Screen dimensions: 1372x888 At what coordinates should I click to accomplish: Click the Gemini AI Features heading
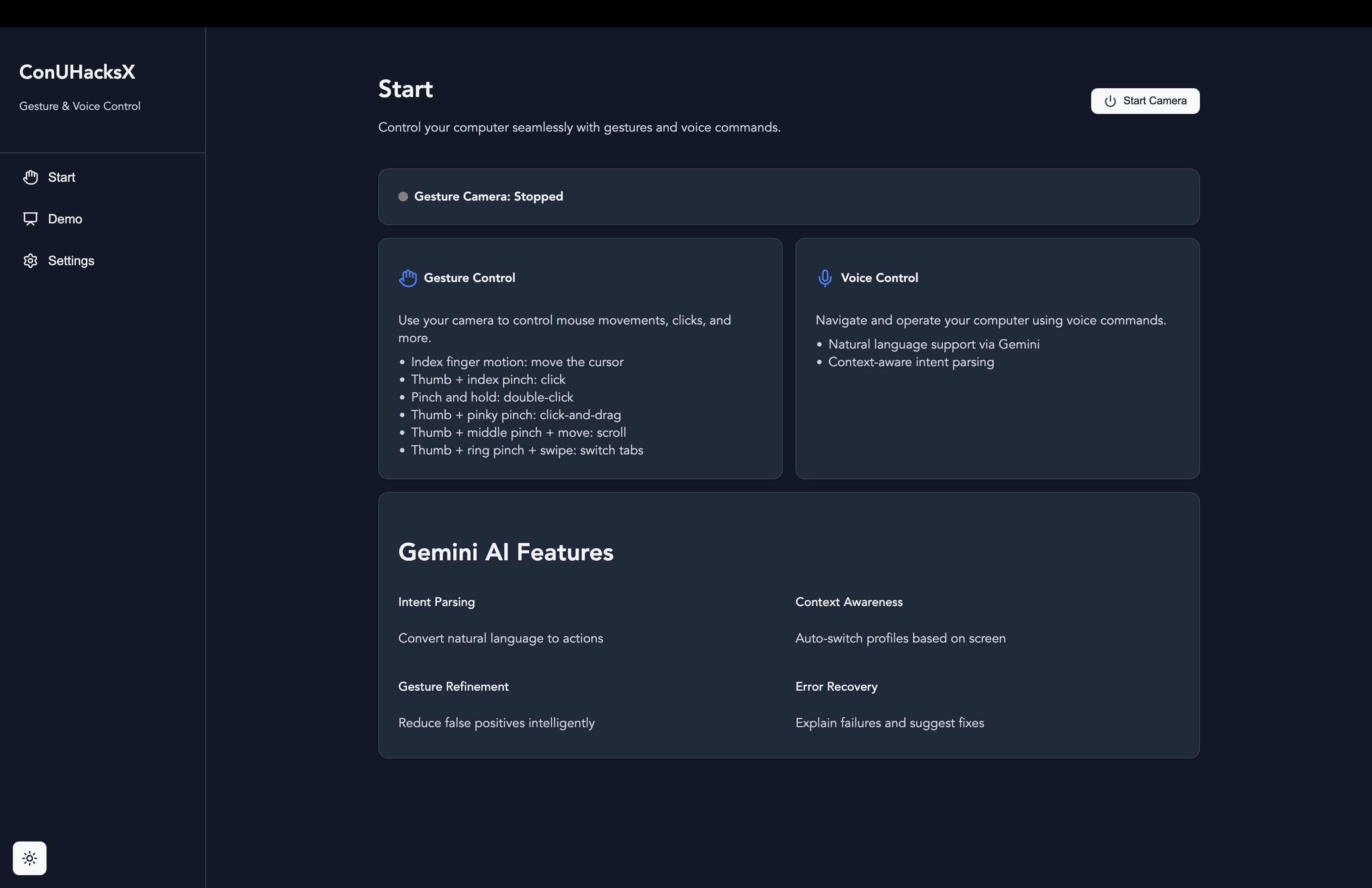[505, 552]
